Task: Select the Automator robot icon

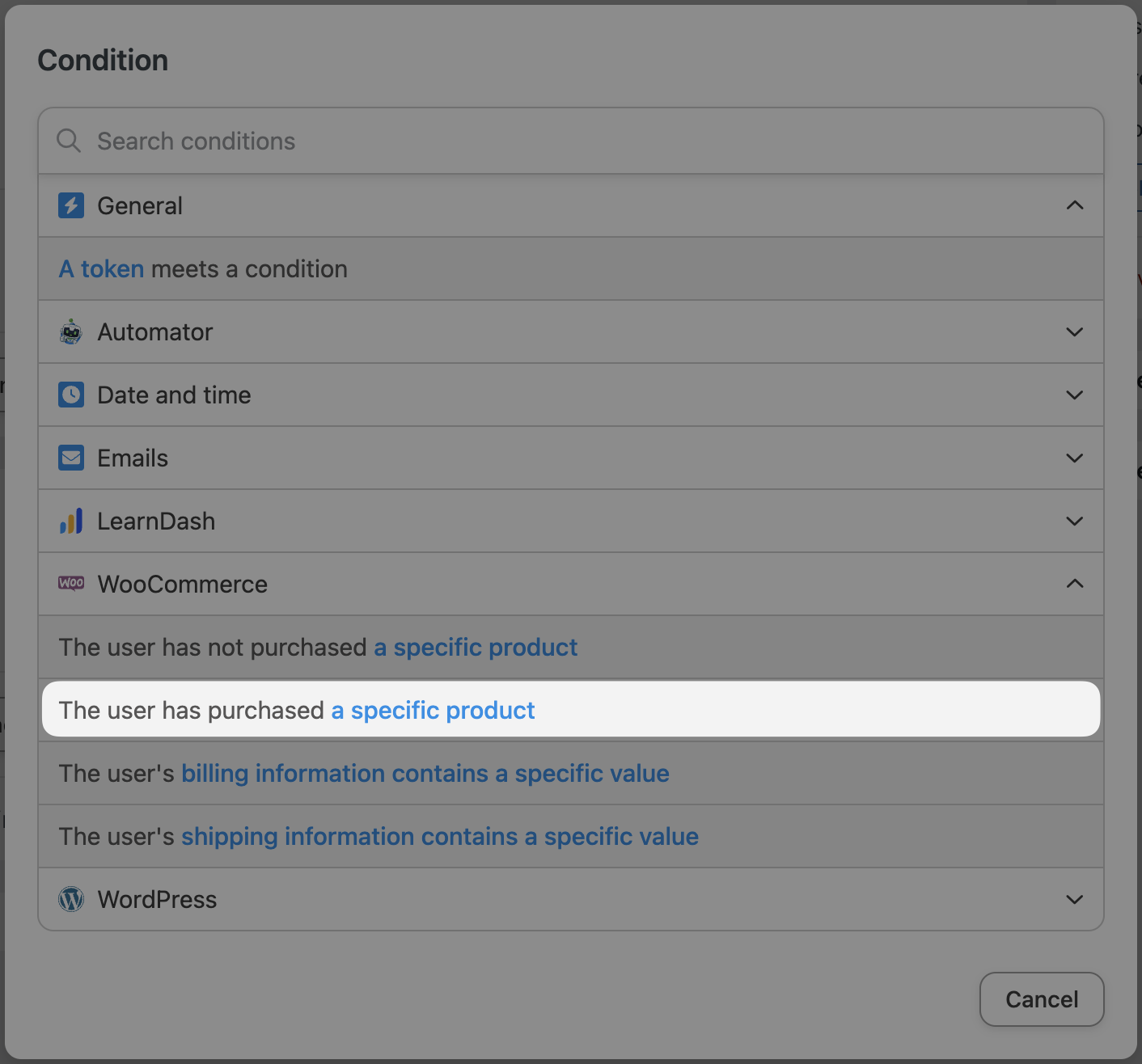Action: [x=71, y=331]
